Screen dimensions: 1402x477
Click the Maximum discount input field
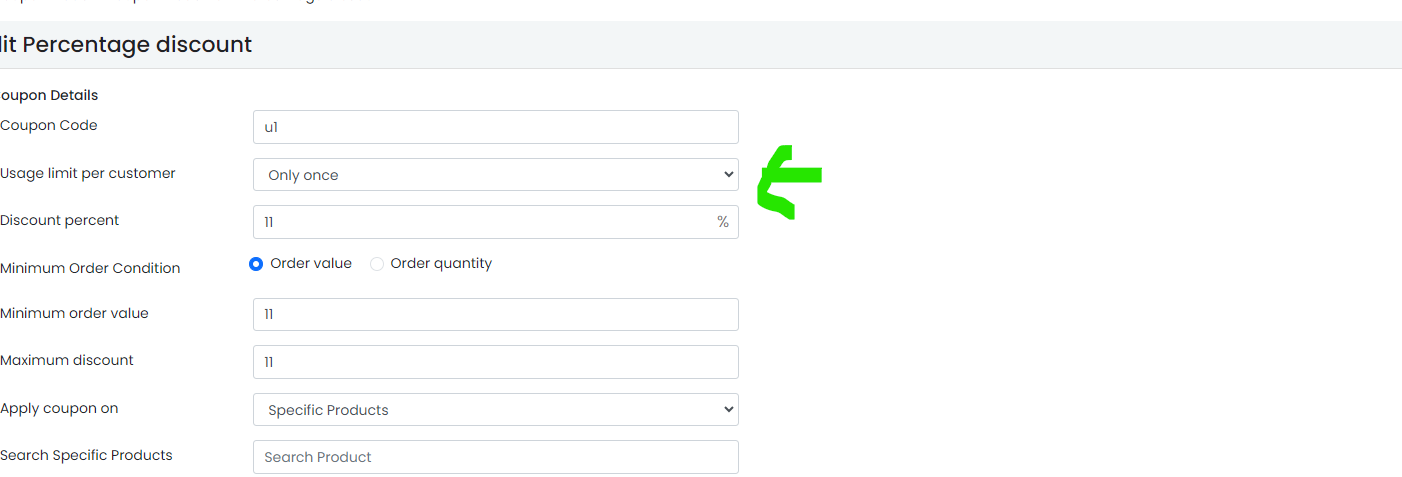point(496,362)
